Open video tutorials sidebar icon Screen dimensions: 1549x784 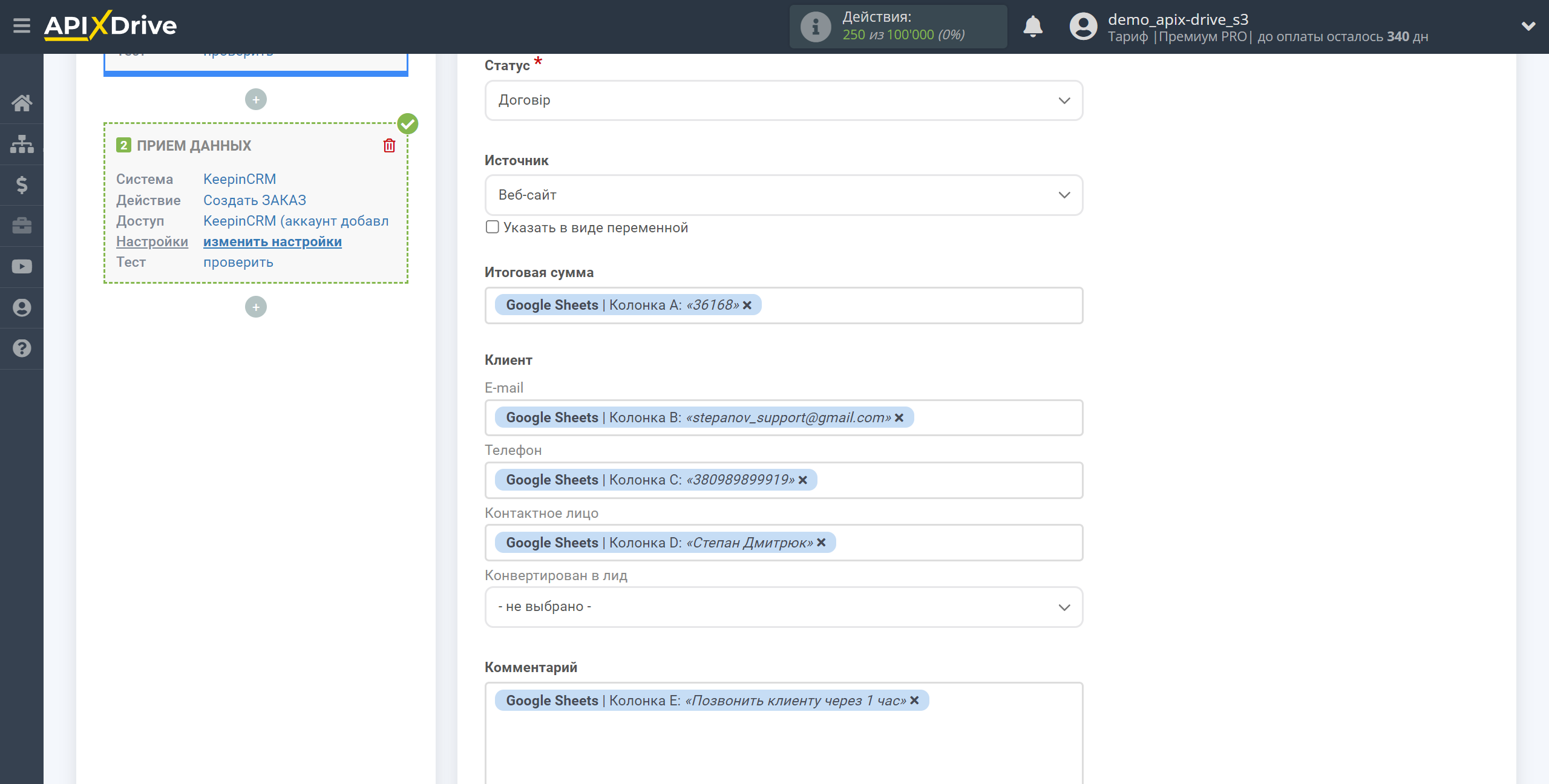tap(22, 267)
